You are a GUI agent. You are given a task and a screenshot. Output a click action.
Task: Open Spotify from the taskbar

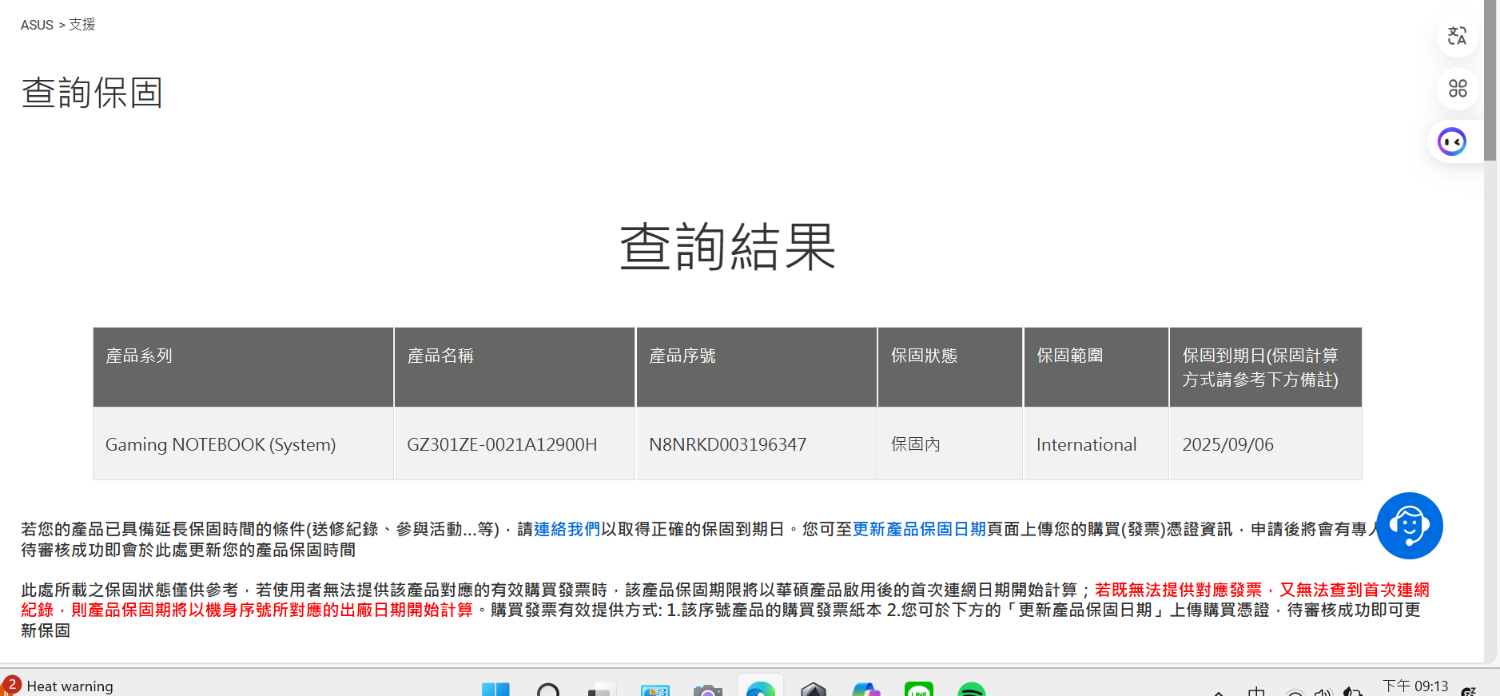[972, 689]
